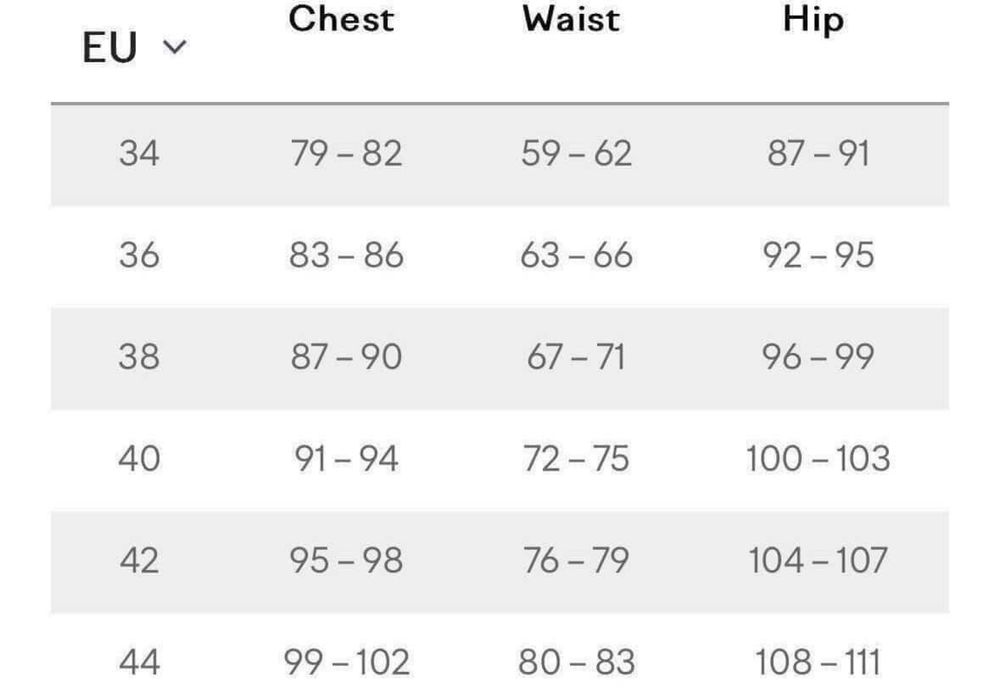
Task: Select chest measurement 99 – 102
Action: point(346,662)
